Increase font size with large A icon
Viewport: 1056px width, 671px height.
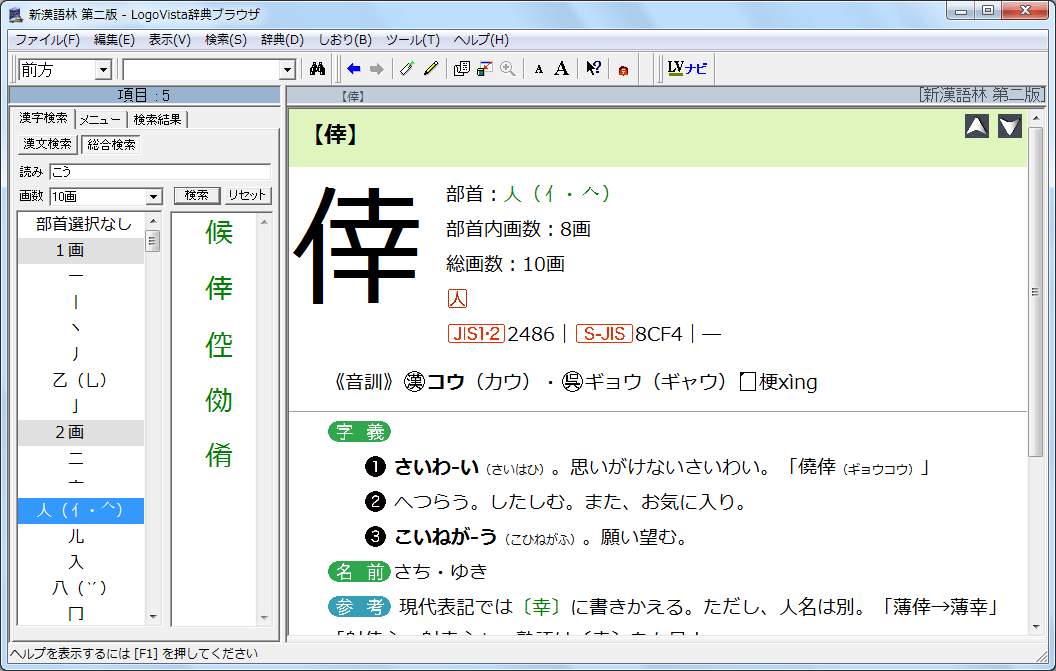pyautogui.click(x=561, y=69)
